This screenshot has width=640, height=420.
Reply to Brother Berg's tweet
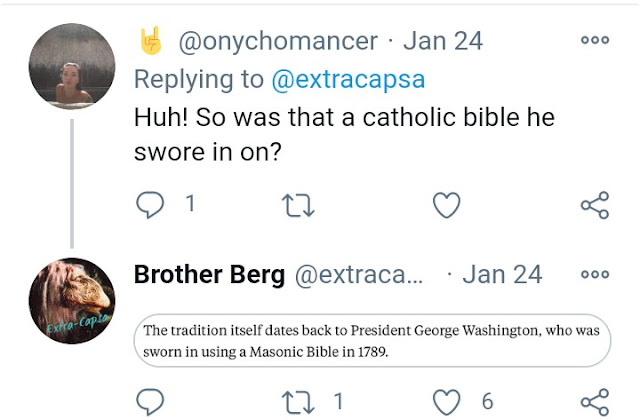[x=150, y=402]
